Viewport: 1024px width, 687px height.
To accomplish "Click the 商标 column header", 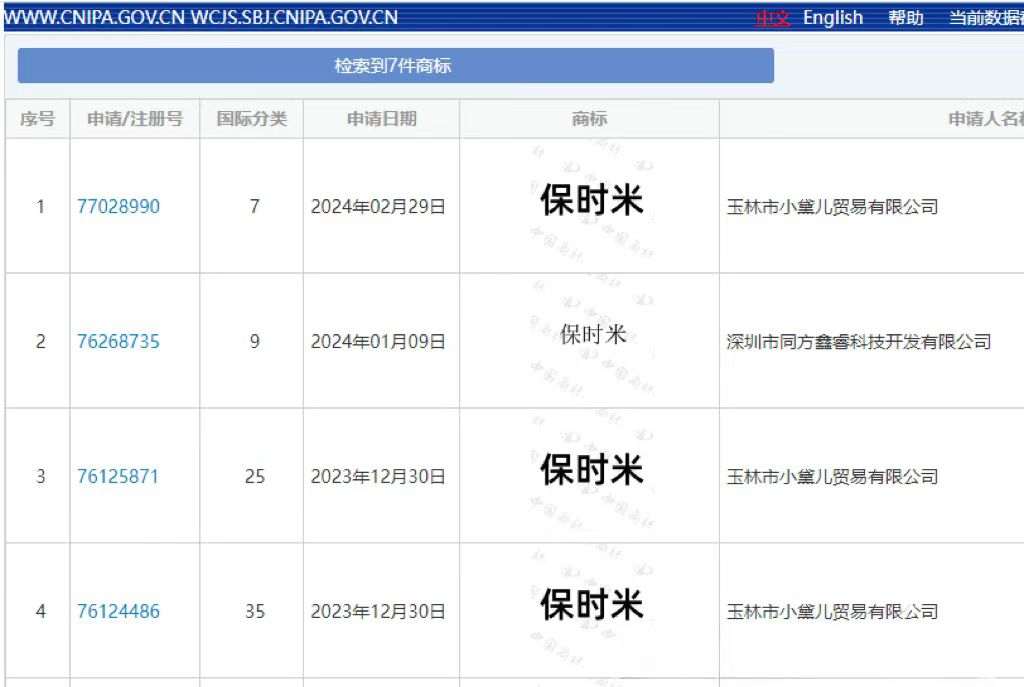I will (589, 119).
